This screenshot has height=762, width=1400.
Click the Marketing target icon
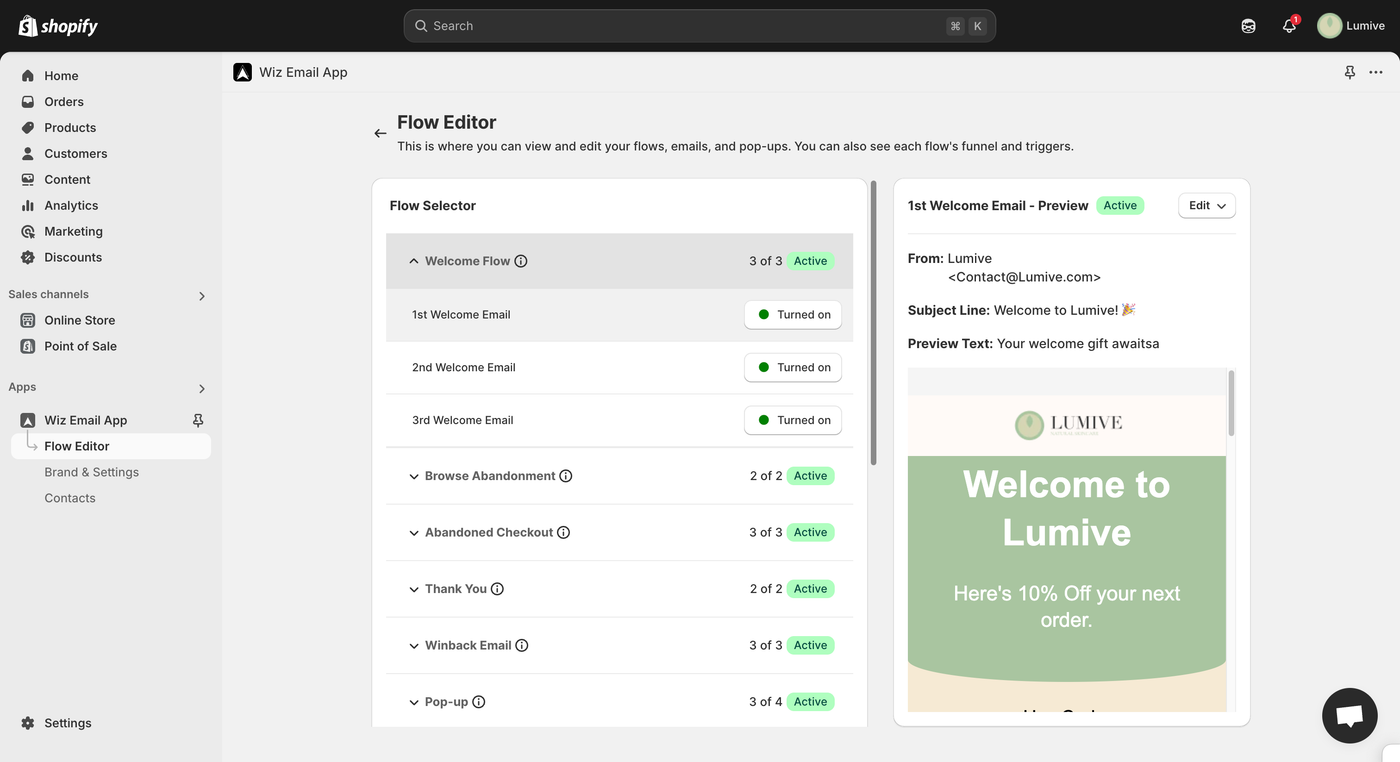point(27,232)
